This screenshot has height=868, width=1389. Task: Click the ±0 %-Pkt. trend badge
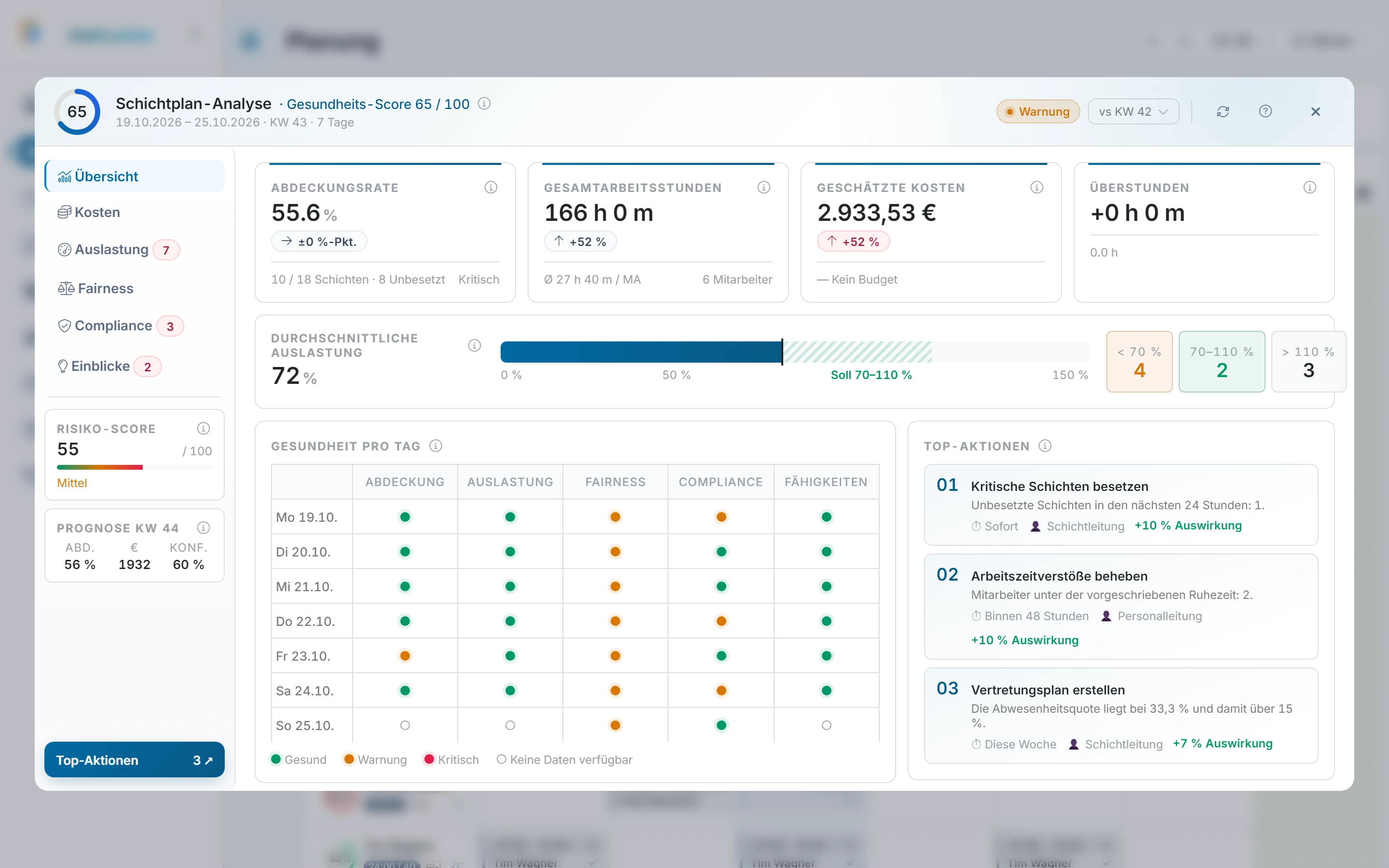(x=319, y=242)
